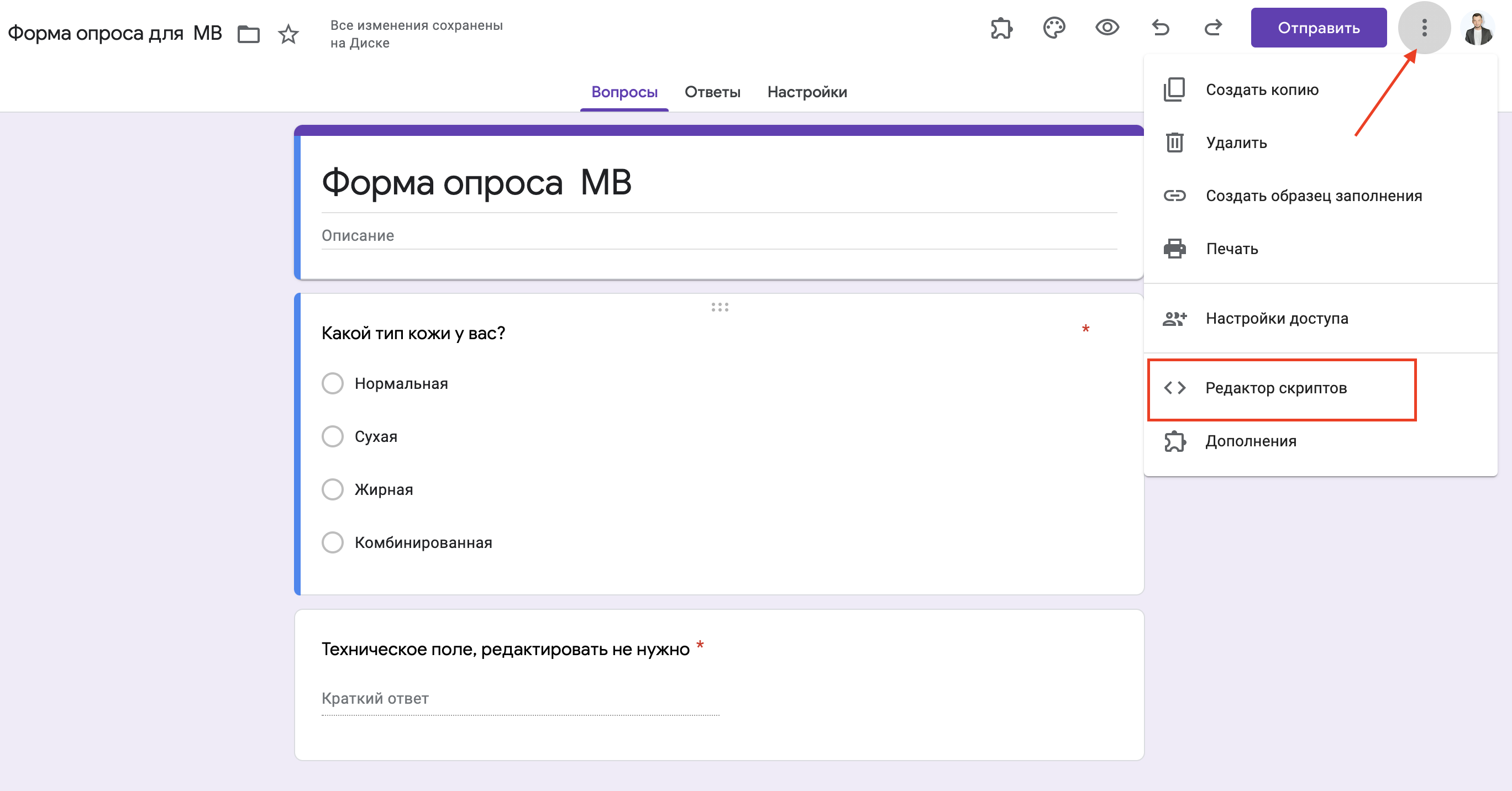Toggle the three-dot more options menu
1512x791 pixels.
(1425, 28)
